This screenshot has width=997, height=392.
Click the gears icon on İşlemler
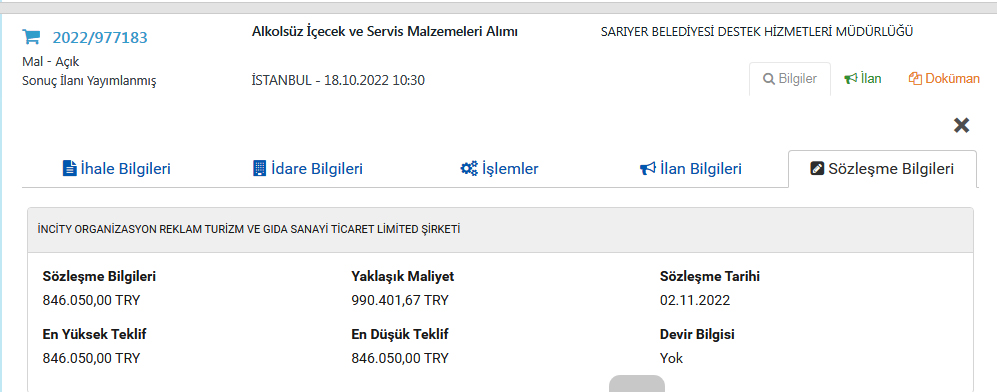[x=469, y=169]
